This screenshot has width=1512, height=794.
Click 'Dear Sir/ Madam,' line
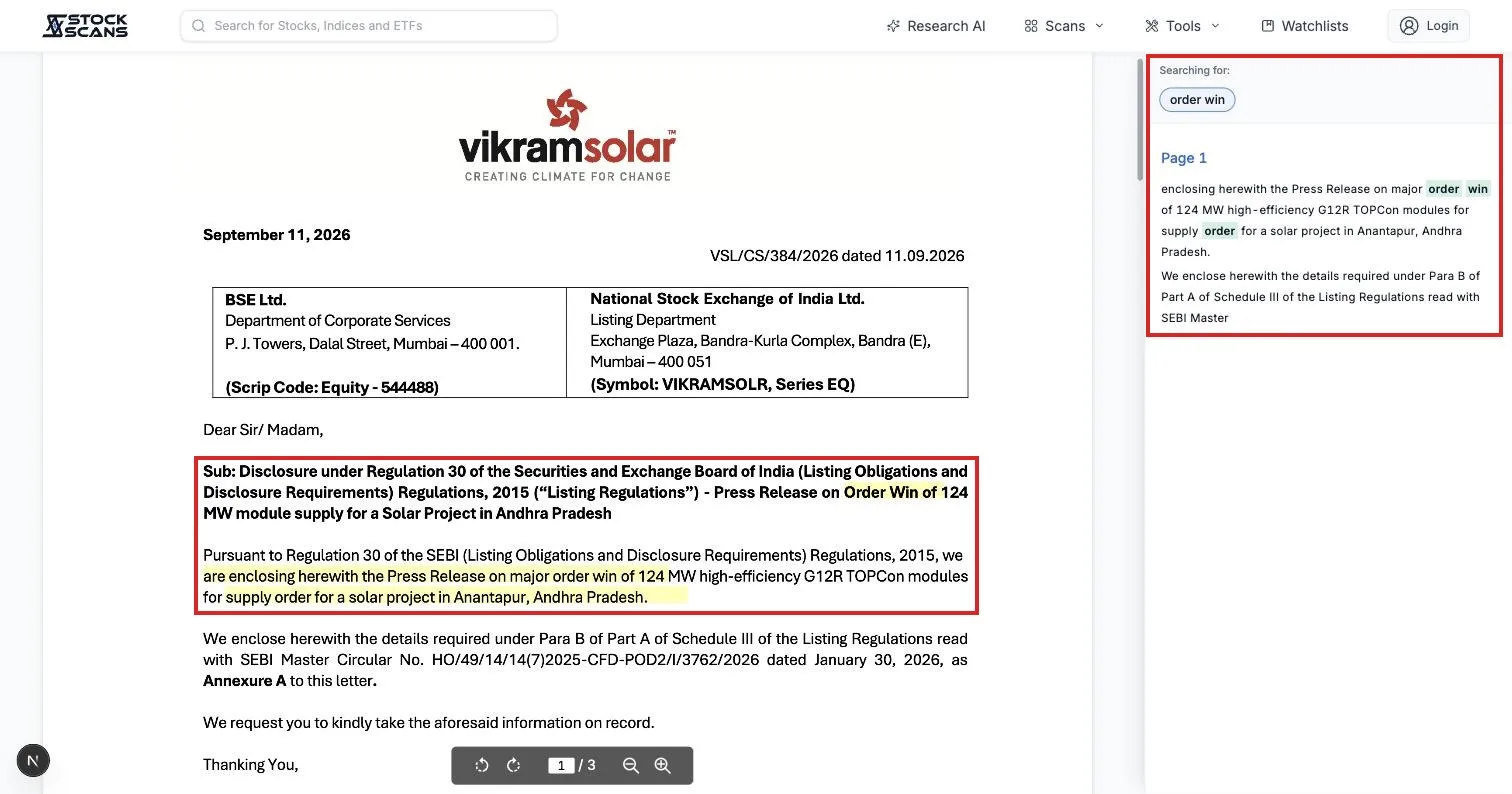tap(263, 430)
